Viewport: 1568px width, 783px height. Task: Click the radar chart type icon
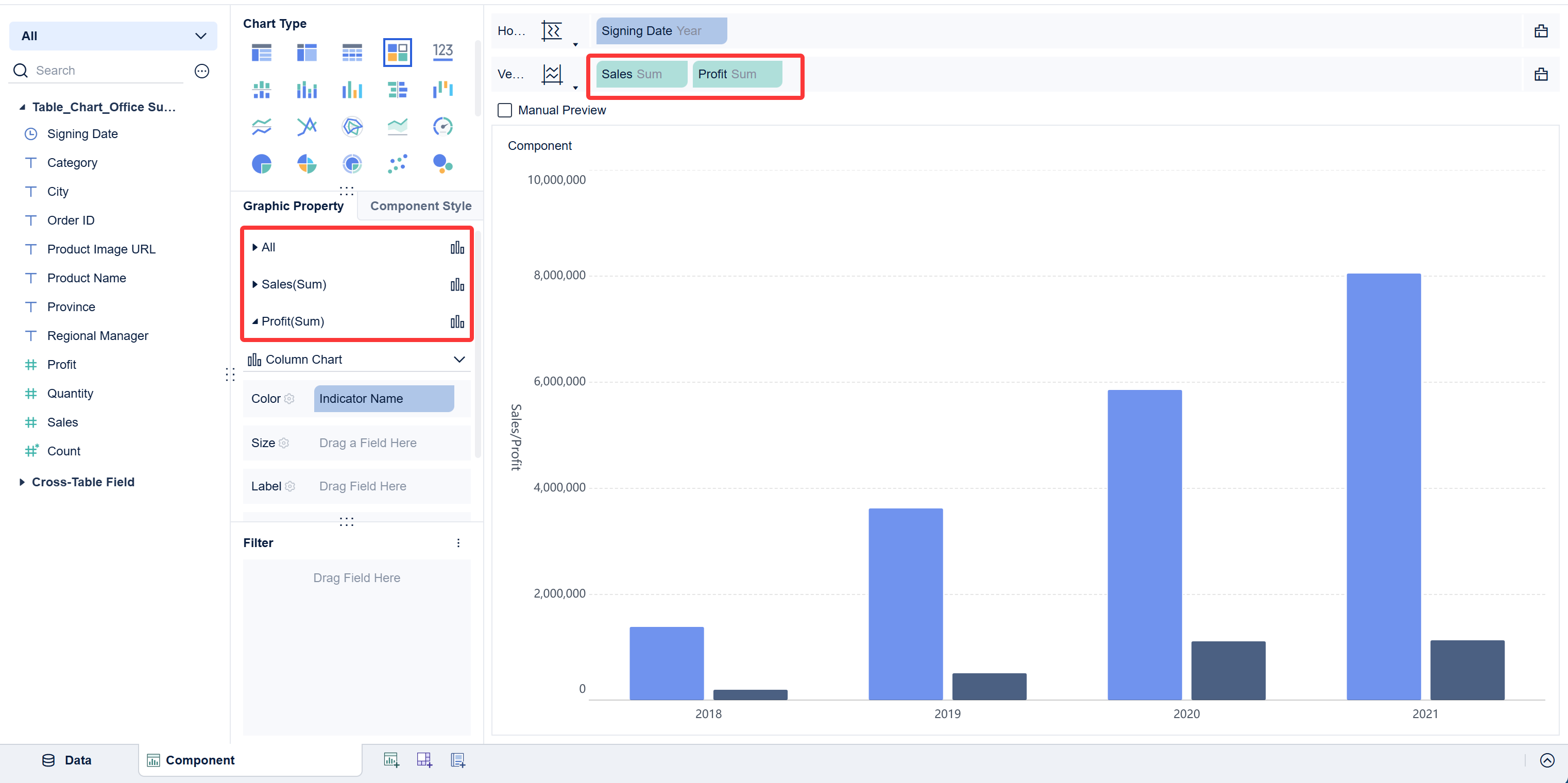[x=352, y=127]
